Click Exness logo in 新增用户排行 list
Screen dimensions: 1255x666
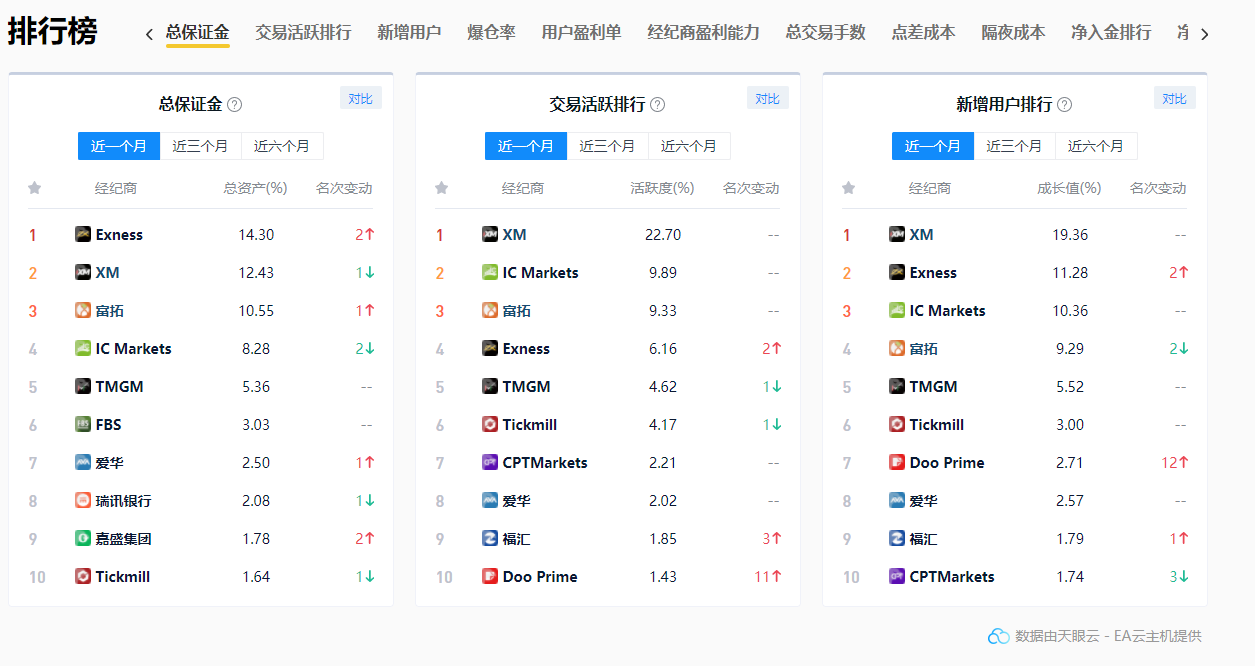click(897, 273)
